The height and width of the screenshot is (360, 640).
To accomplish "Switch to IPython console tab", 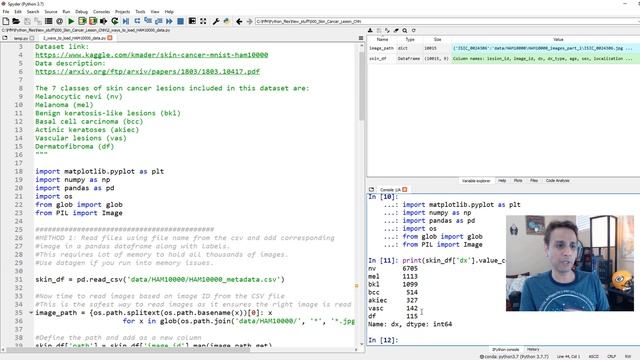I will tap(506, 349).
